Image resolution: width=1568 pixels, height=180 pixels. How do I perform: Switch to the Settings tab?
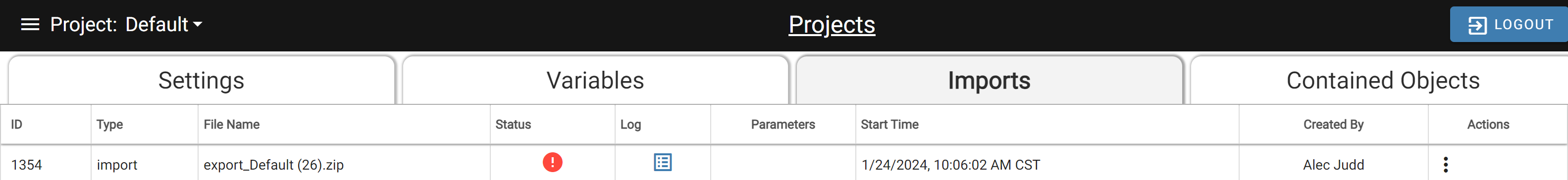pos(202,80)
